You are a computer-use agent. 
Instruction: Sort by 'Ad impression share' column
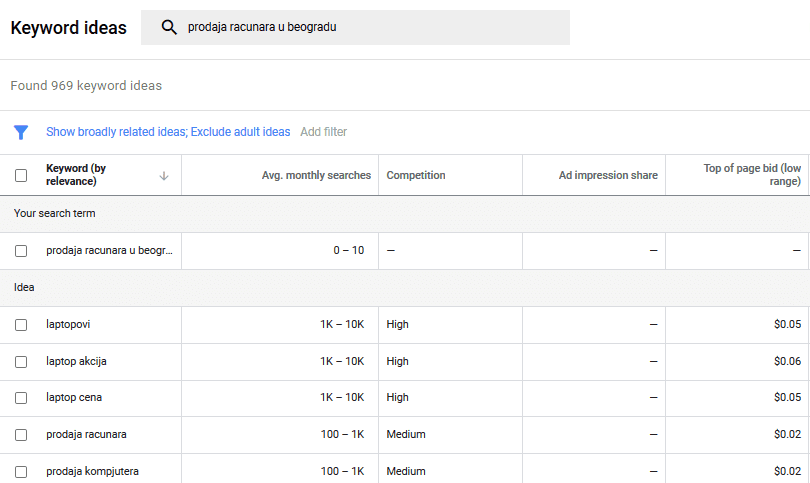tap(608, 175)
